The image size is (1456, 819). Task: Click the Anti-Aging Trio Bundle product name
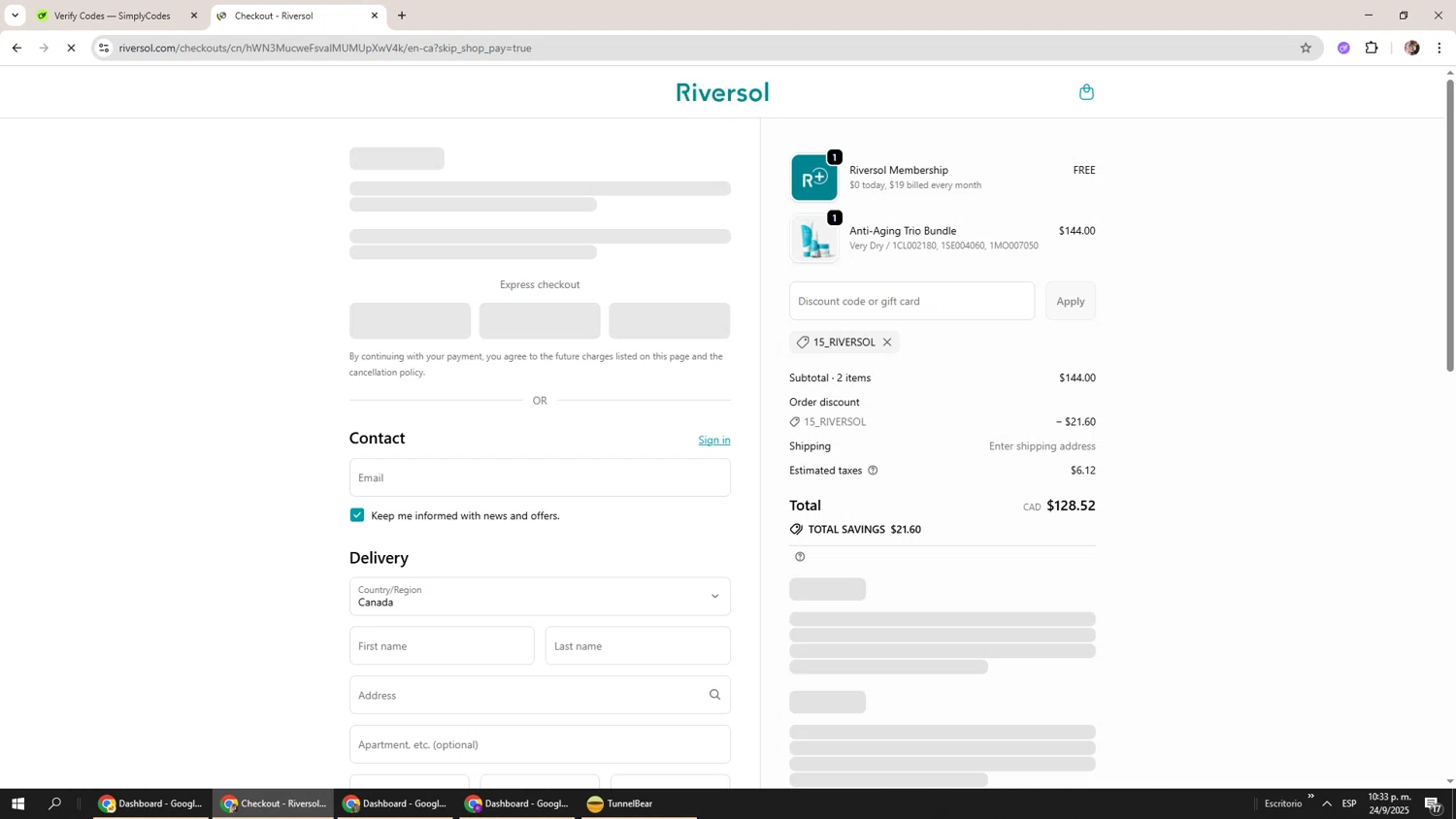click(x=903, y=231)
